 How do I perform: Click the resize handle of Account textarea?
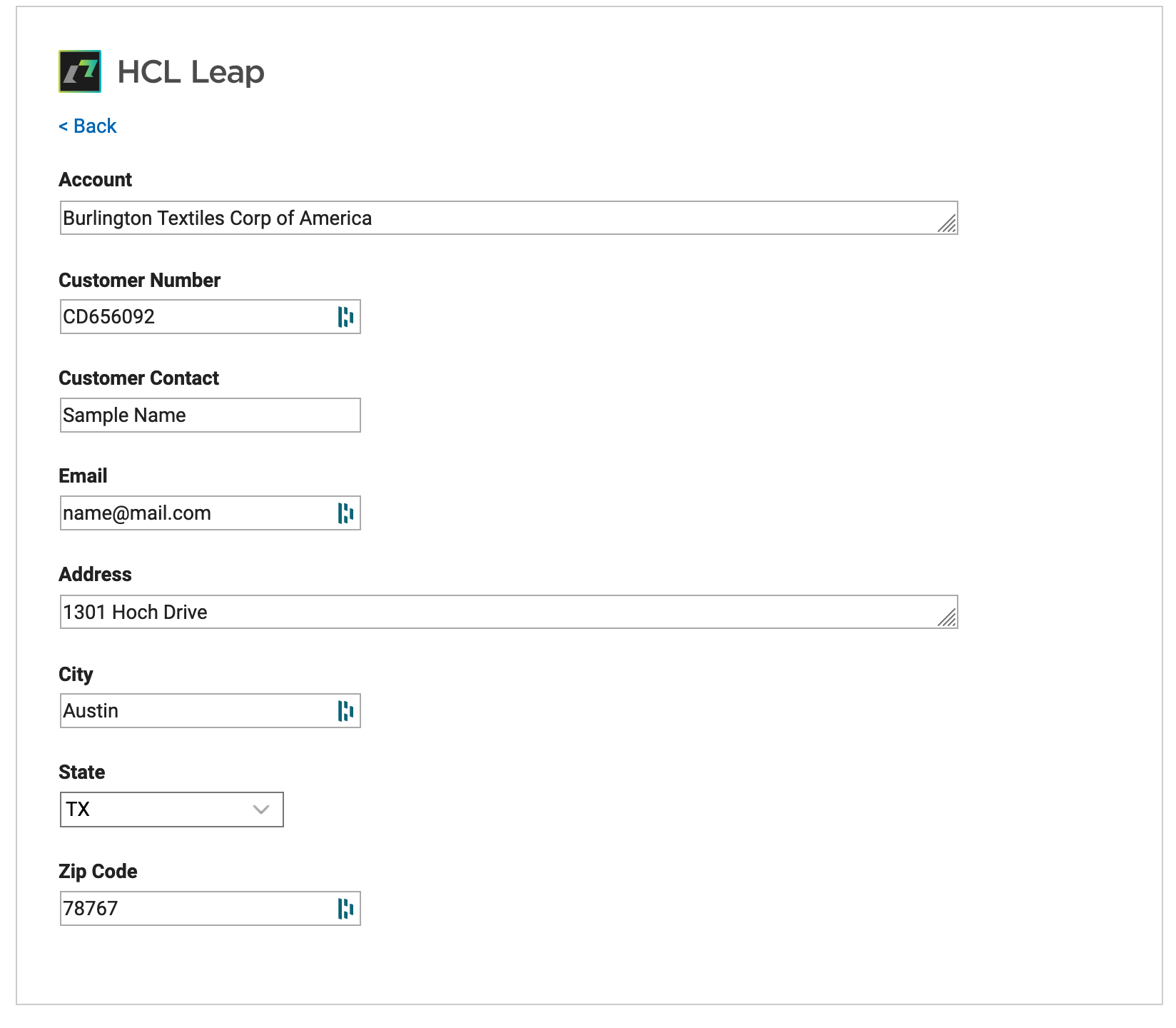947,224
